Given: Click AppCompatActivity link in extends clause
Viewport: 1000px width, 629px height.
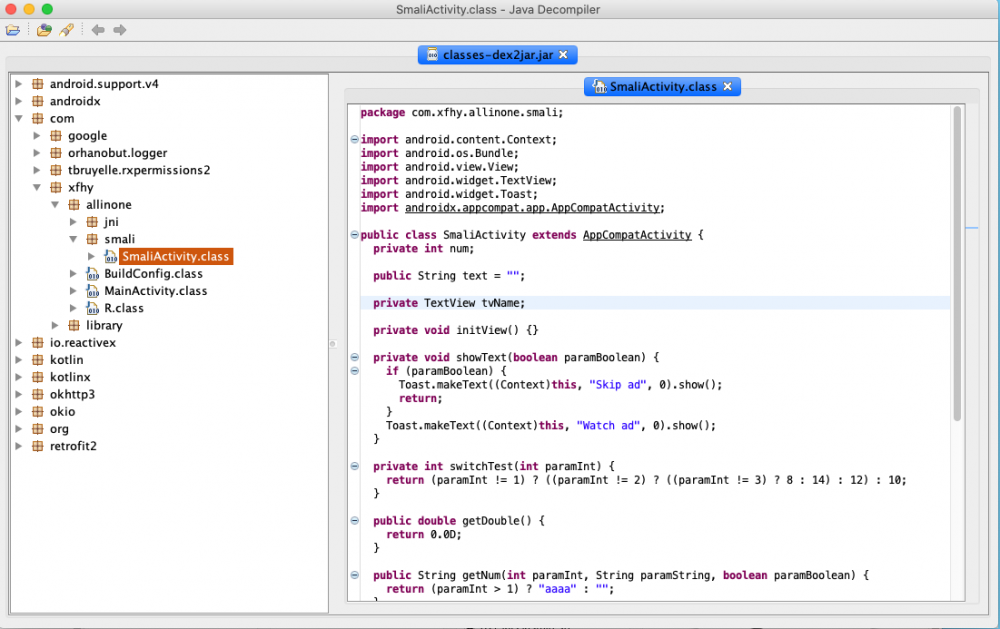Looking at the screenshot, I should (636, 235).
